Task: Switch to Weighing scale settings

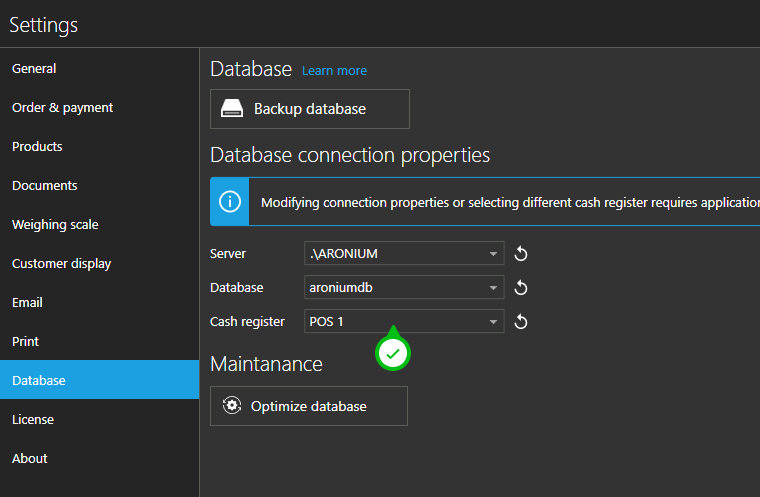Action: (x=99, y=224)
